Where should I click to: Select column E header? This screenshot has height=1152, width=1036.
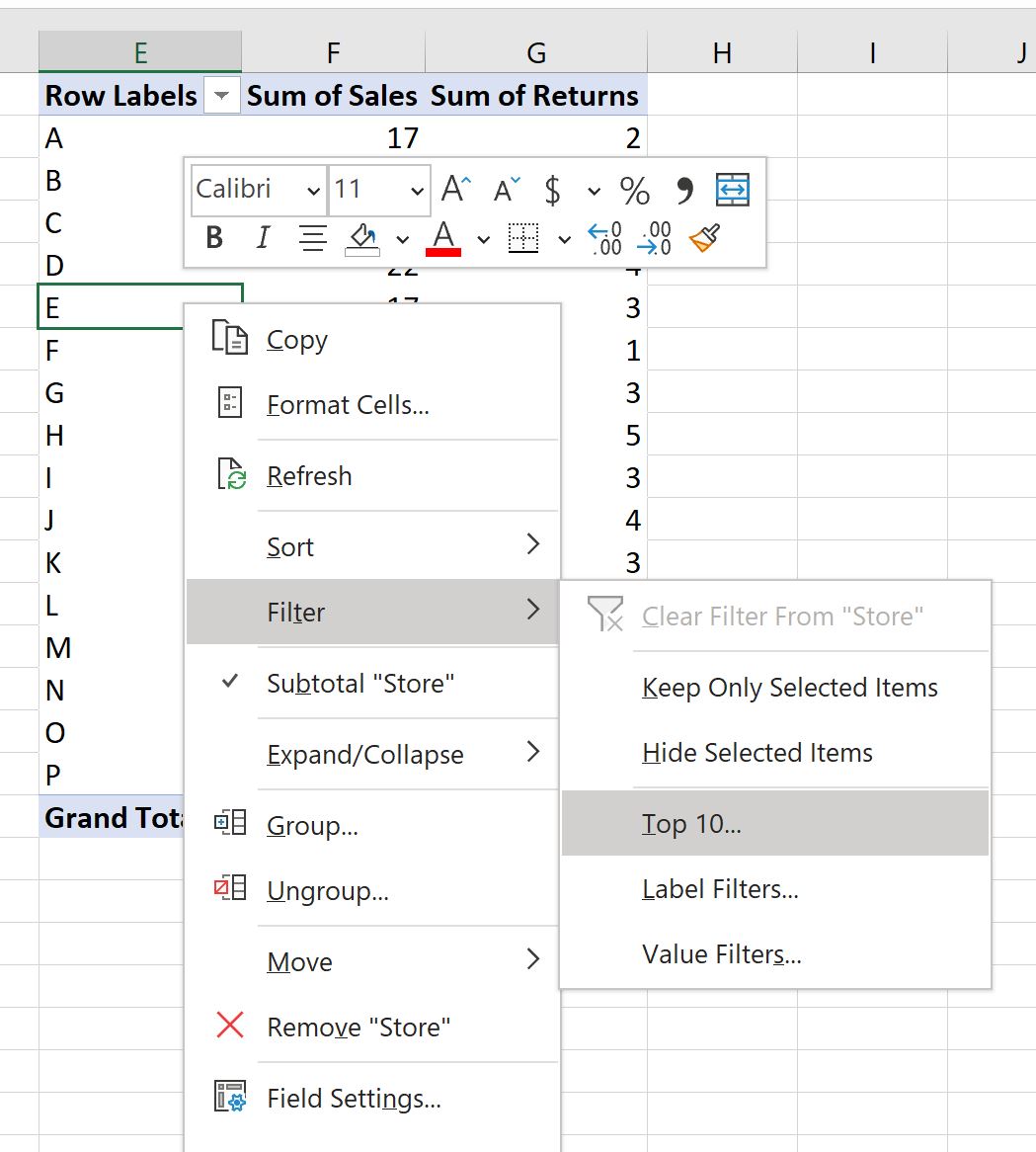point(140,52)
